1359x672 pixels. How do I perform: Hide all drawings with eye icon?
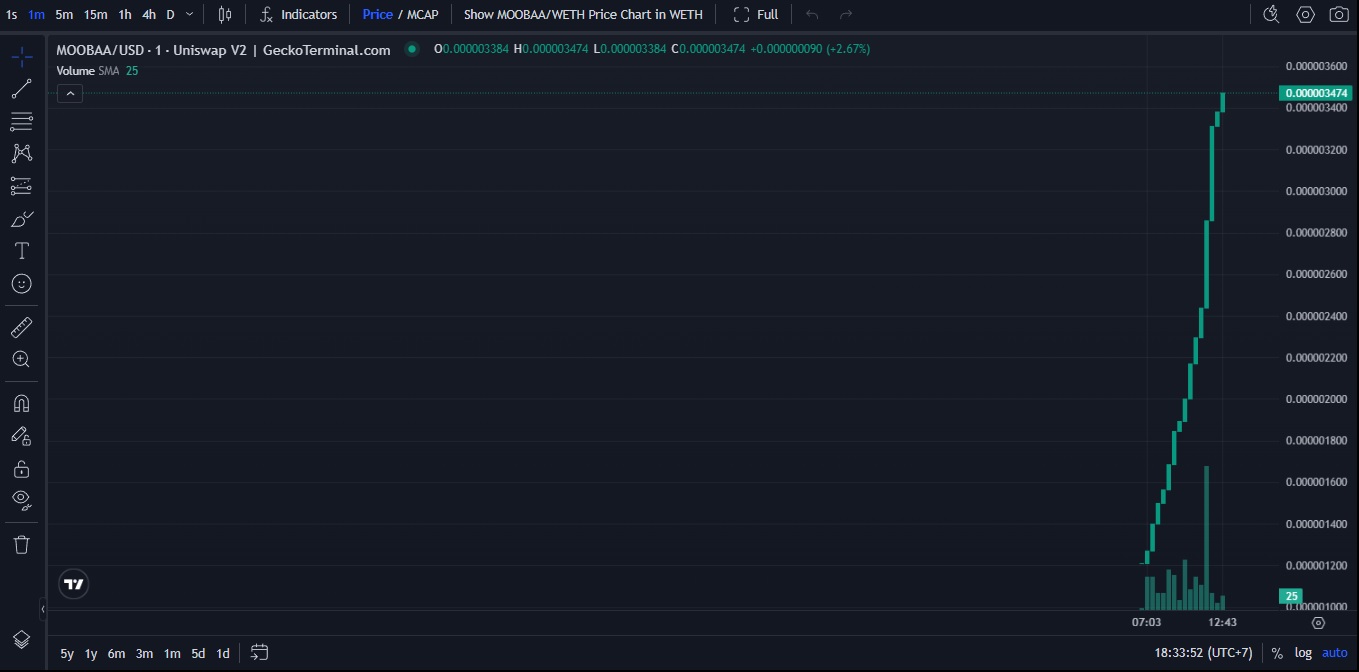coord(21,500)
